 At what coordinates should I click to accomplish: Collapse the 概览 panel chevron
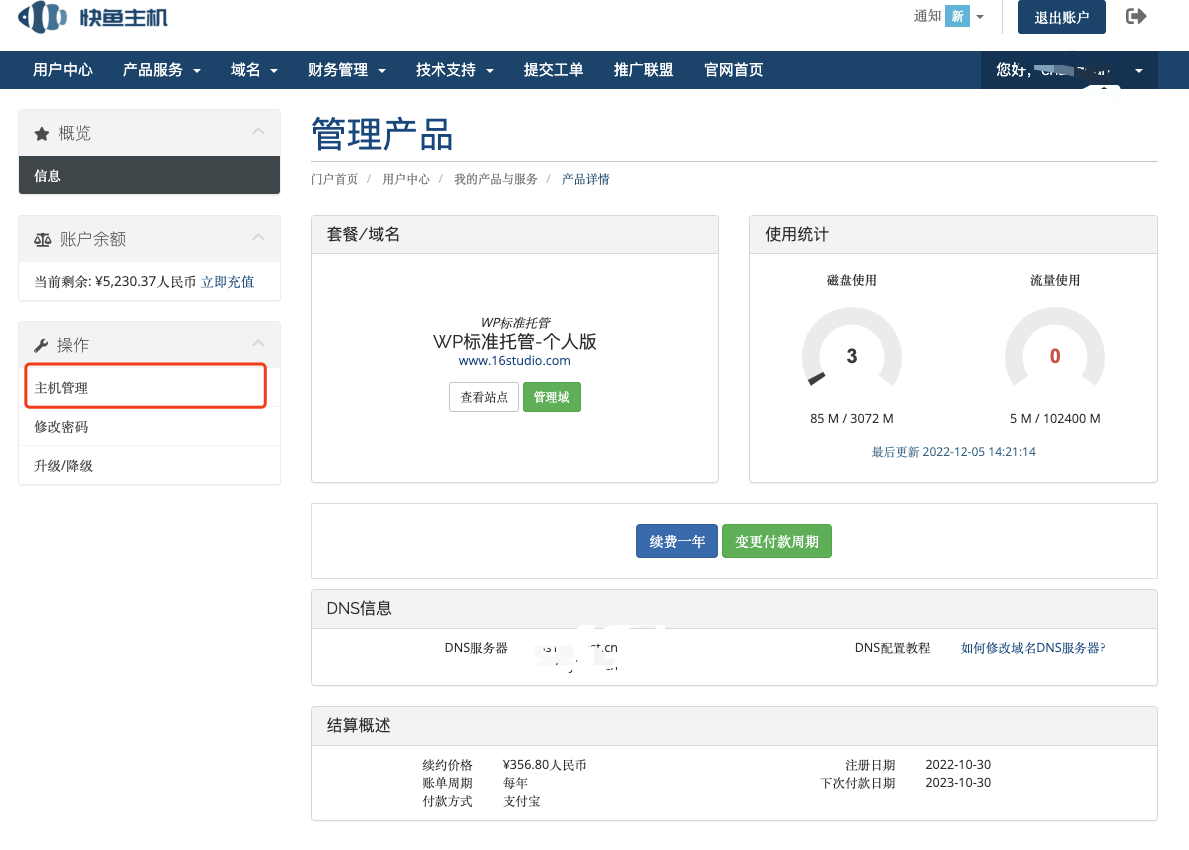click(x=258, y=132)
